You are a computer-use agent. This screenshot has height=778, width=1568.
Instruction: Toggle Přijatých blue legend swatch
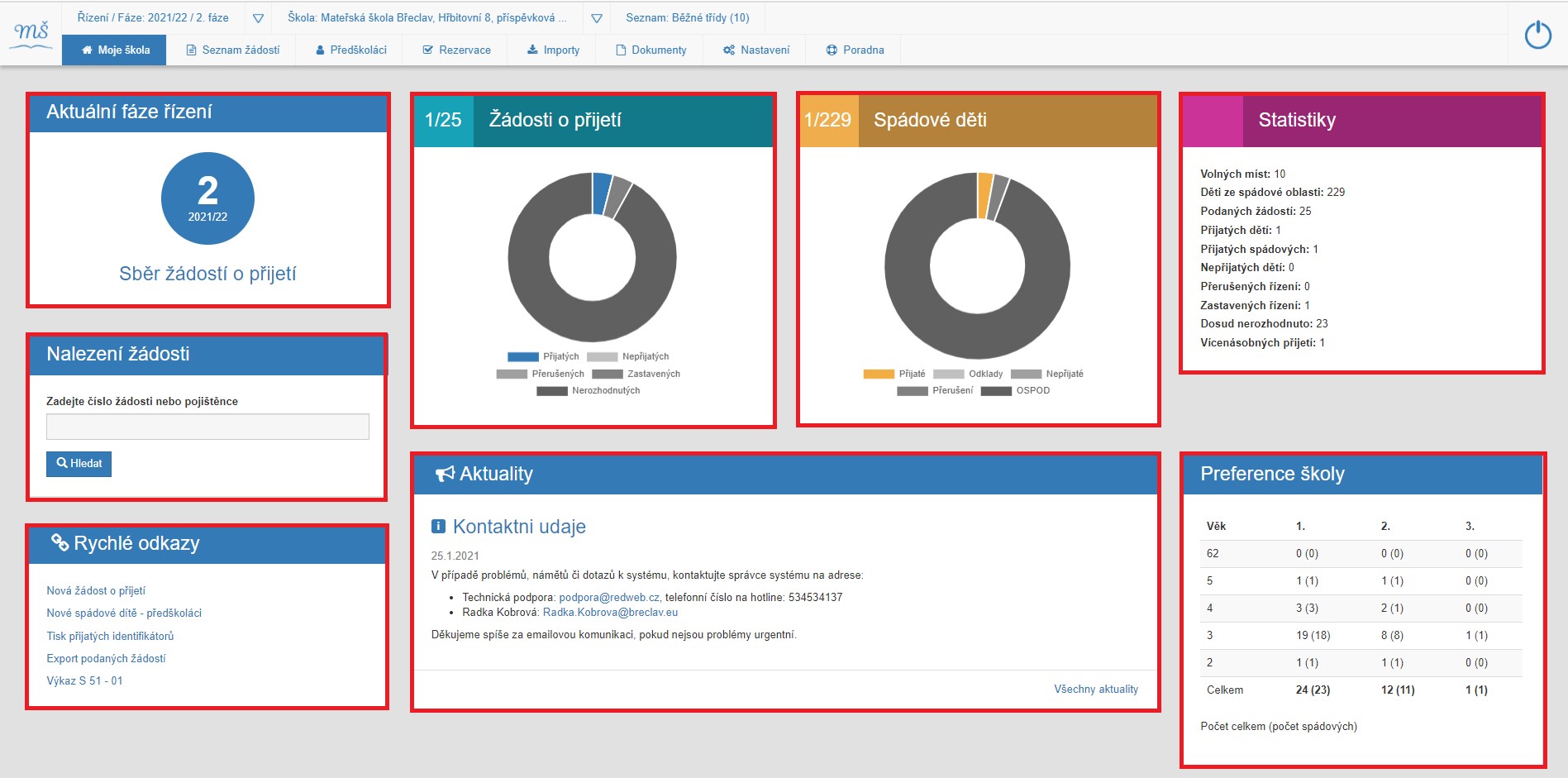click(x=522, y=357)
